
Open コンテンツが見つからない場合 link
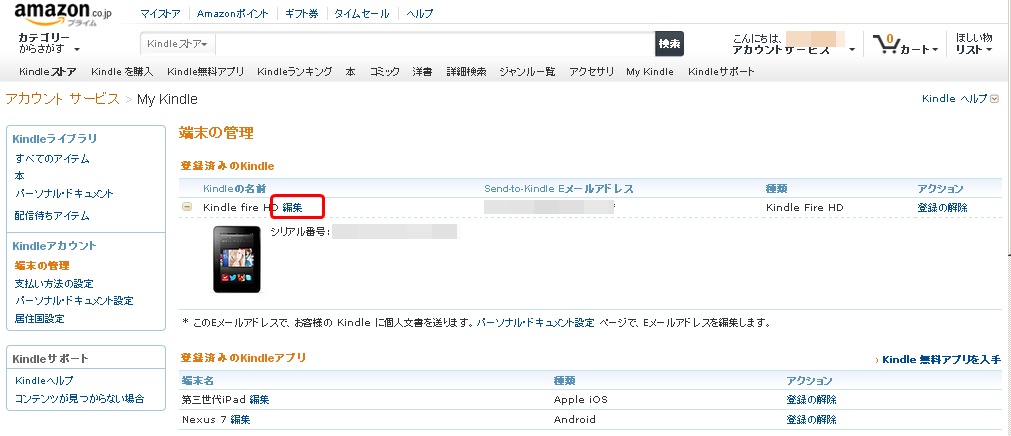coord(79,399)
